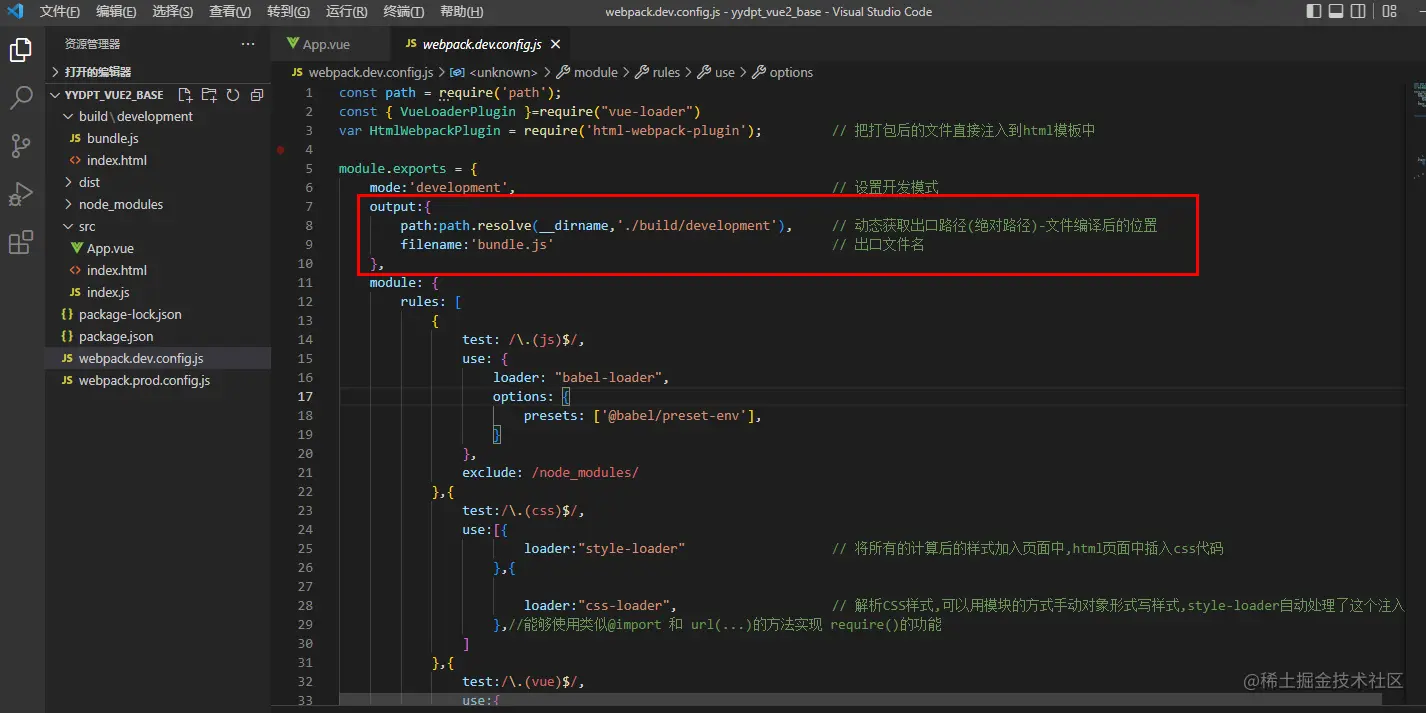Image resolution: width=1426 pixels, height=713 pixels.
Task: Click the 'bundle.js' string on line 9
Action: coord(511,244)
